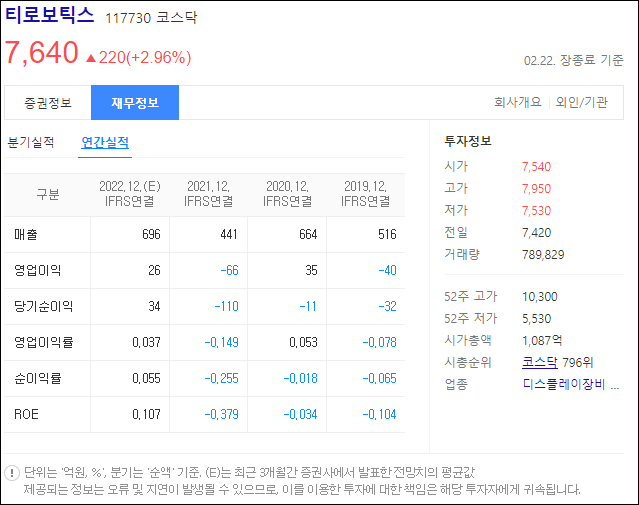Open the 종권정보 tab
The image size is (639, 505).
coord(48,103)
